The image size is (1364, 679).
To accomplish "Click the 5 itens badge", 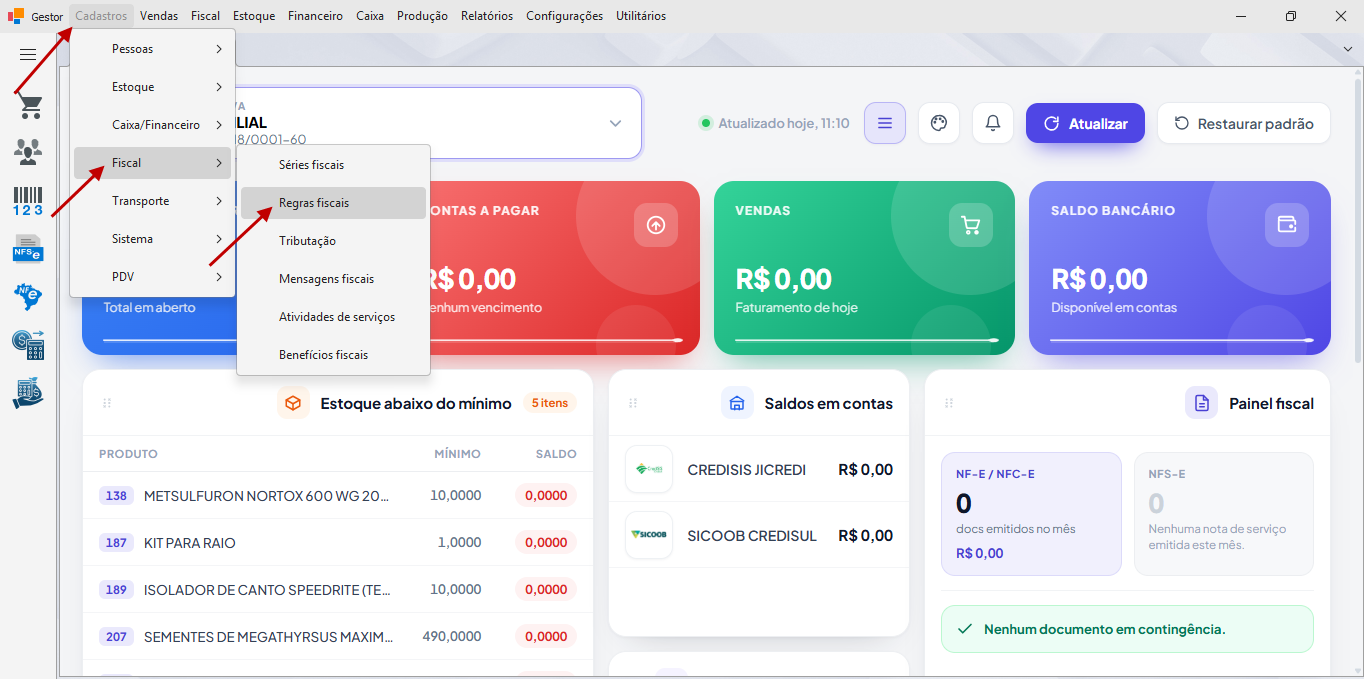I will point(550,403).
